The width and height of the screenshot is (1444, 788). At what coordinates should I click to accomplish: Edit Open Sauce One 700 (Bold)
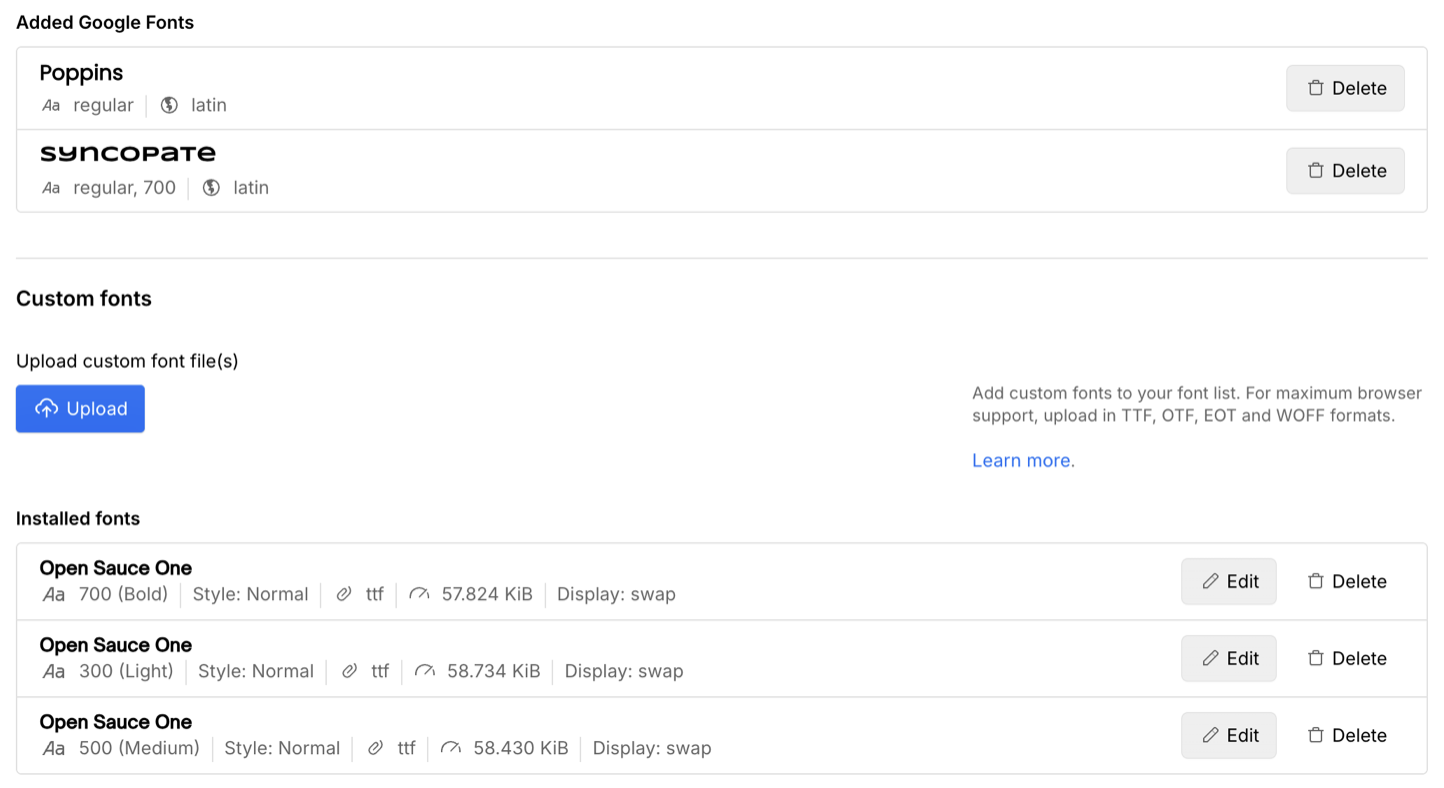[x=1229, y=582]
